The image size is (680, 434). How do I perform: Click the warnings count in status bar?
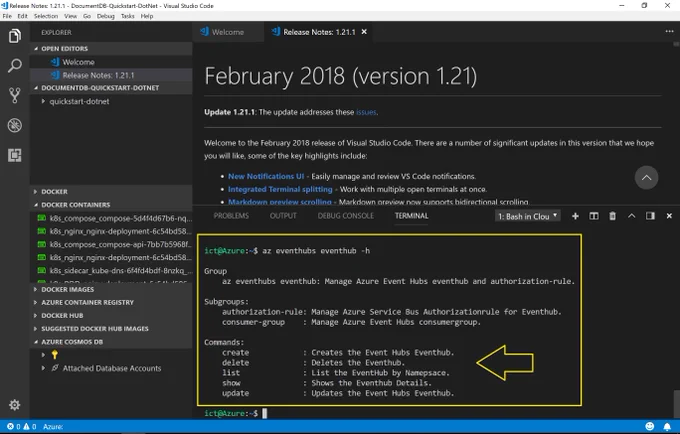[x=29, y=427]
